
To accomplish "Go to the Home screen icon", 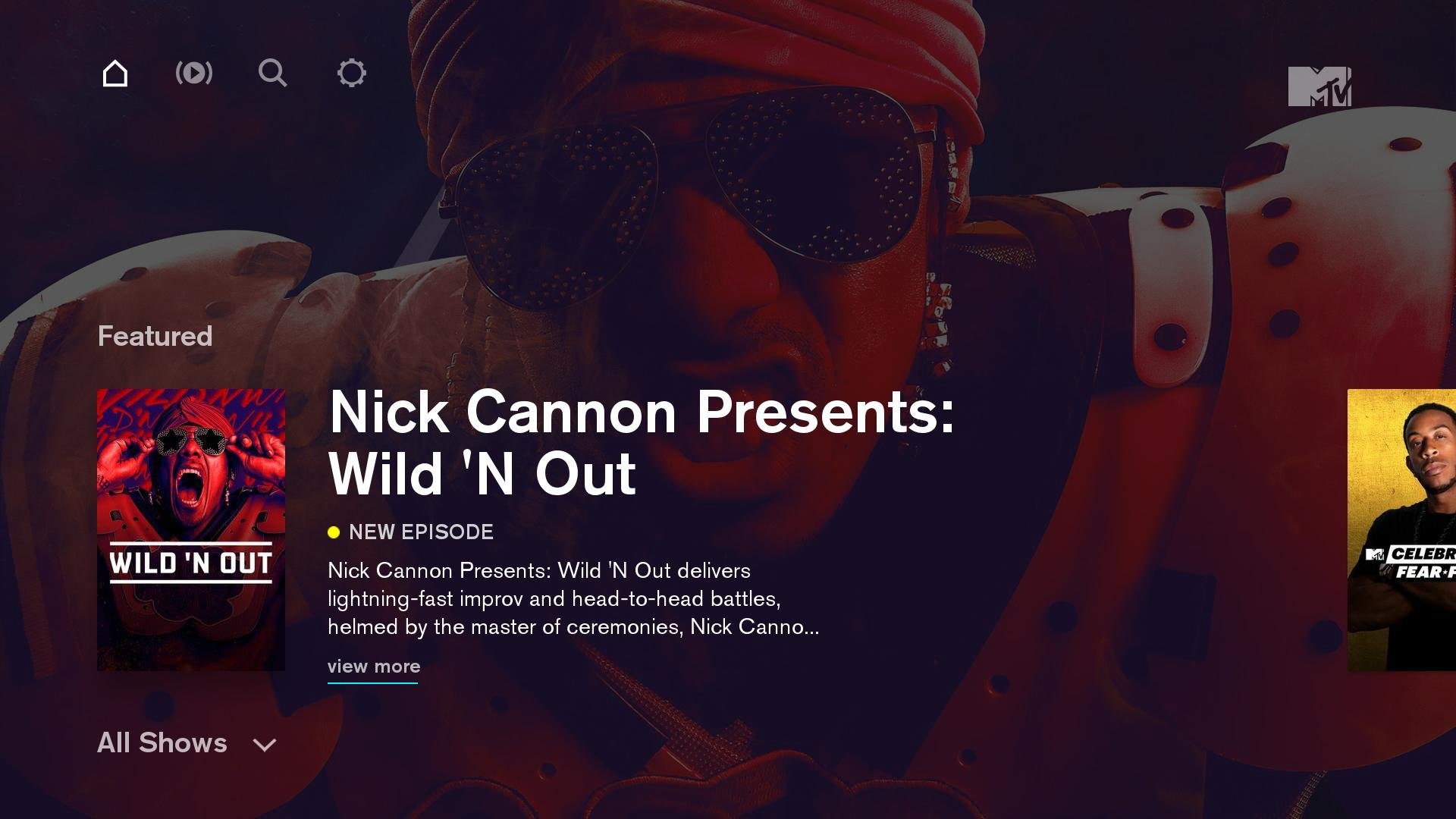I will (x=115, y=74).
